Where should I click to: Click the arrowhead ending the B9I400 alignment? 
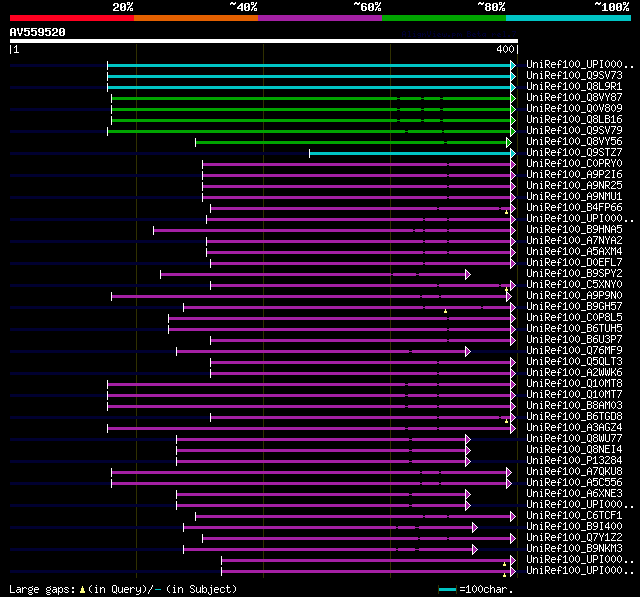tap(475, 528)
